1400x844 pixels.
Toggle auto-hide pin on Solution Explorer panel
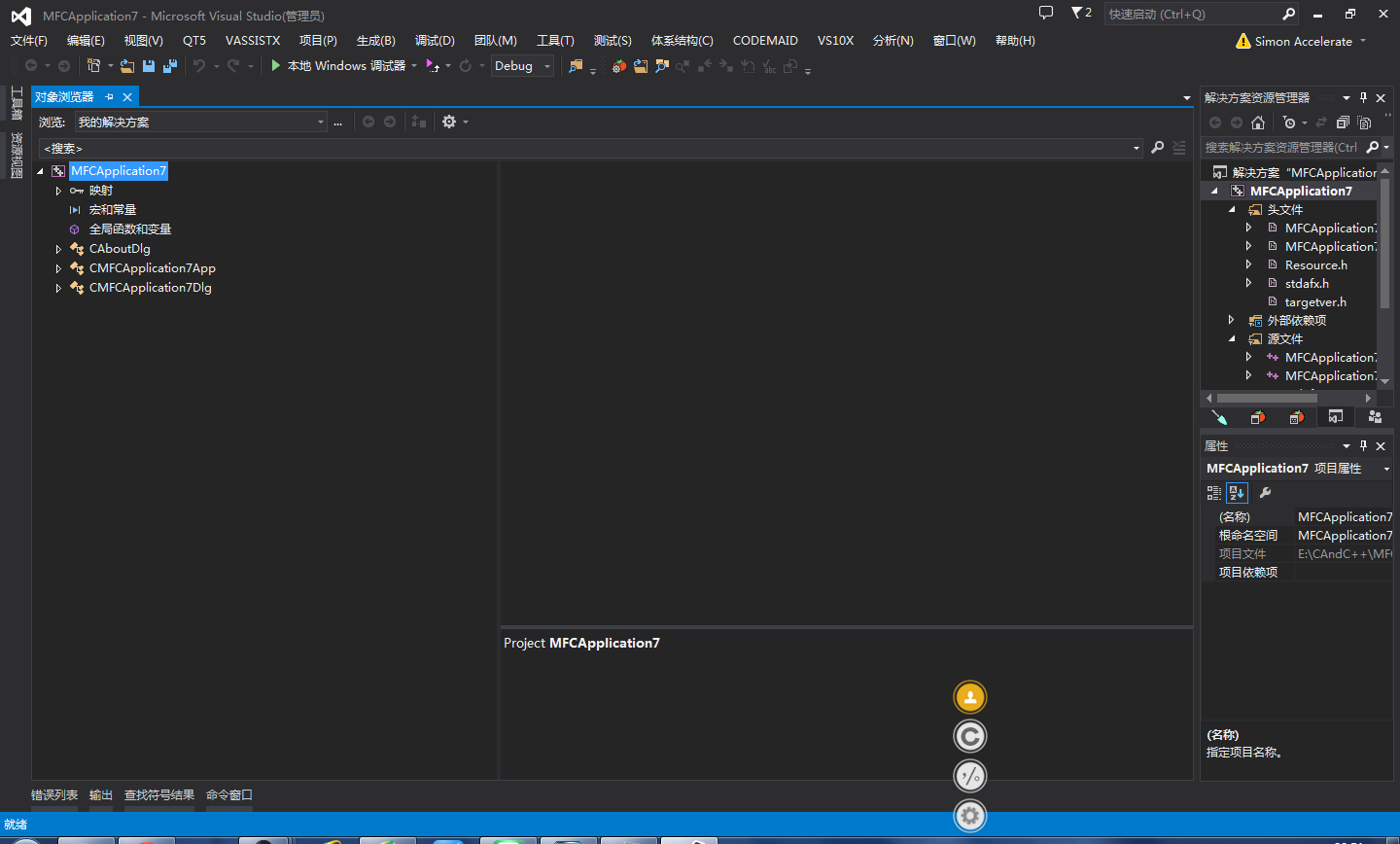coord(1363,97)
